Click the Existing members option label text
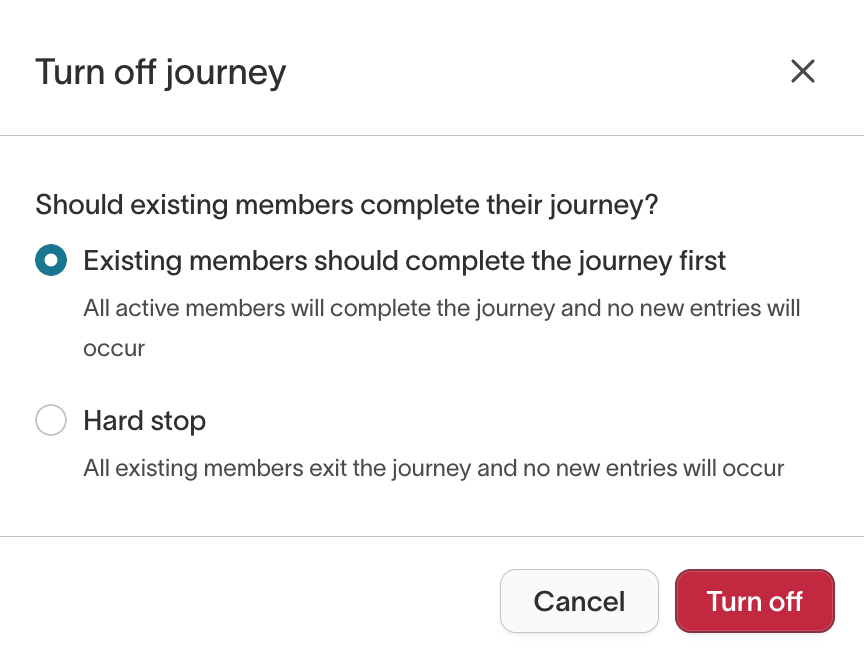864x654 pixels. point(403,260)
